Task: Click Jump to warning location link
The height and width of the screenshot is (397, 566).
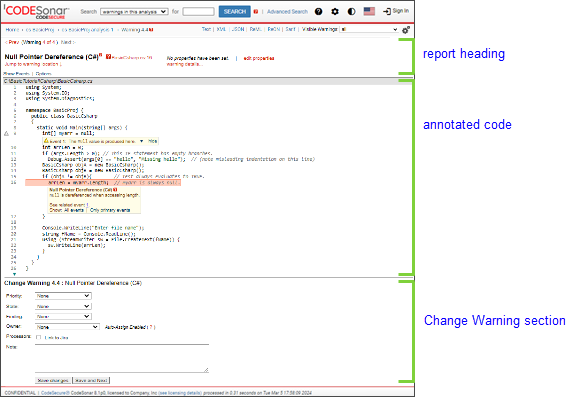Action: tap(32, 64)
